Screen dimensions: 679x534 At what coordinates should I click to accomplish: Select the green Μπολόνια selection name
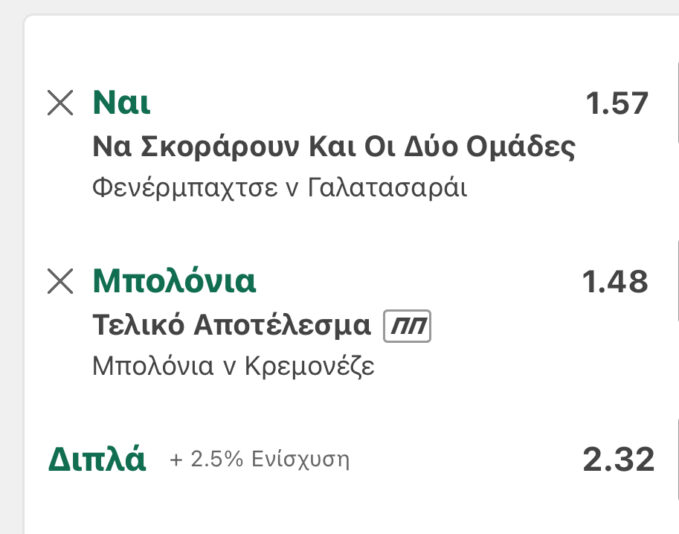coord(174,282)
